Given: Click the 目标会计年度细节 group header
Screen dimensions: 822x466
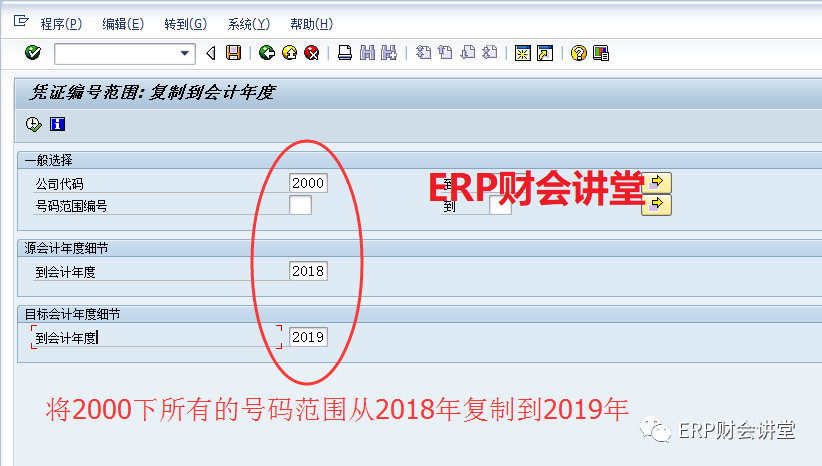Looking at the screenshot, I should coord(72,314).
